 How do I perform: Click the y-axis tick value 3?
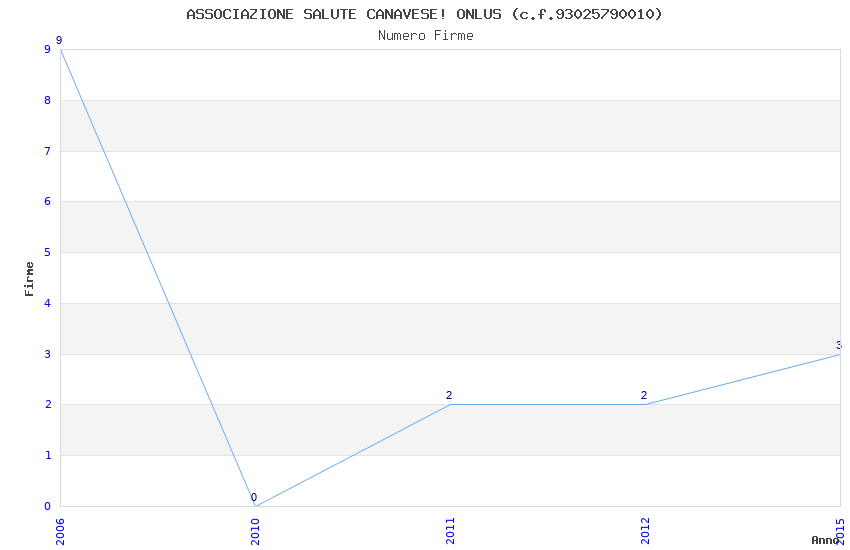click(48, 354)
